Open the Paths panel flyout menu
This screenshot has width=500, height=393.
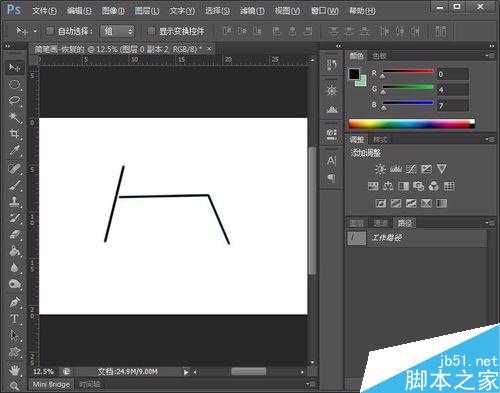pyautogui.click(x=490, y=223)
